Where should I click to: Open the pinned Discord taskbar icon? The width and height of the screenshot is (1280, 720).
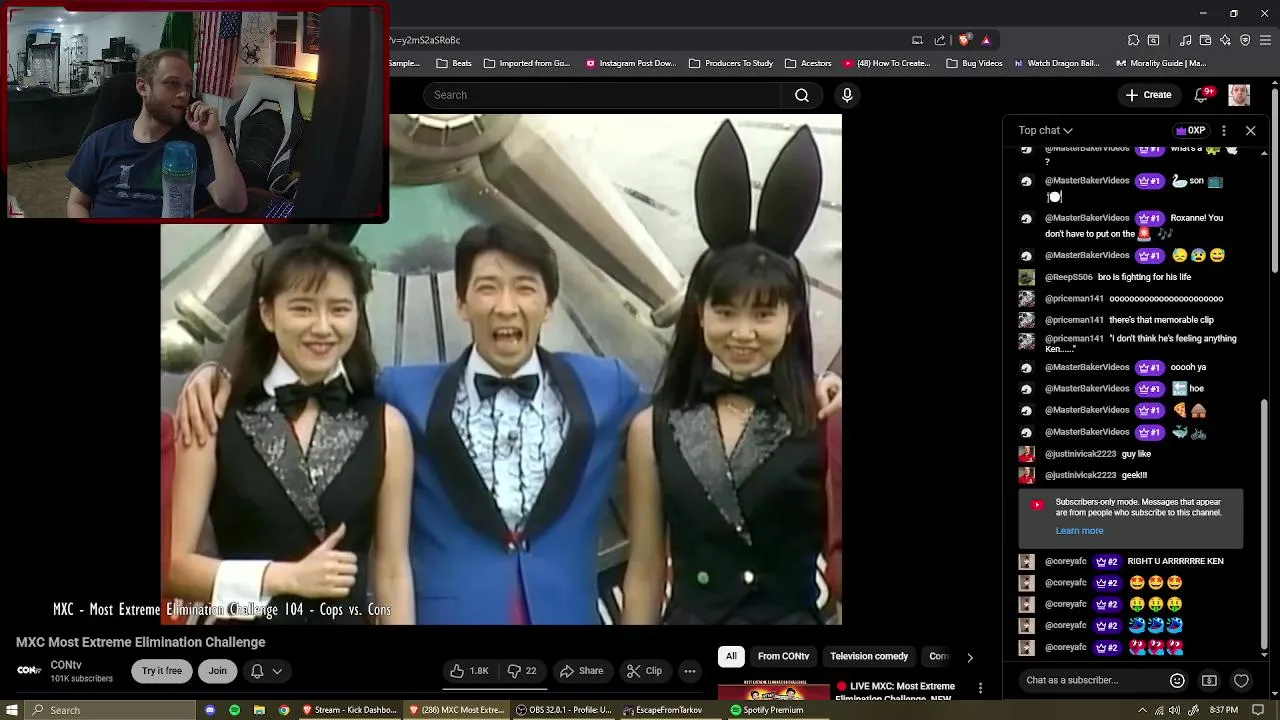click(210, 710)
